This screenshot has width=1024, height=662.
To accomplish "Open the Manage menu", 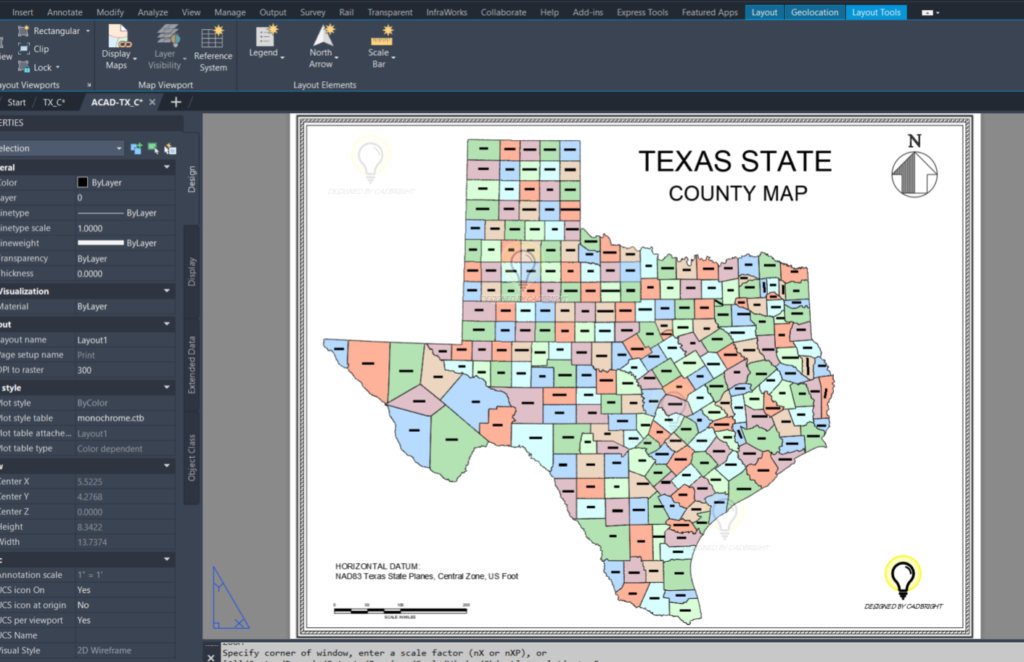I will (229, 12).
